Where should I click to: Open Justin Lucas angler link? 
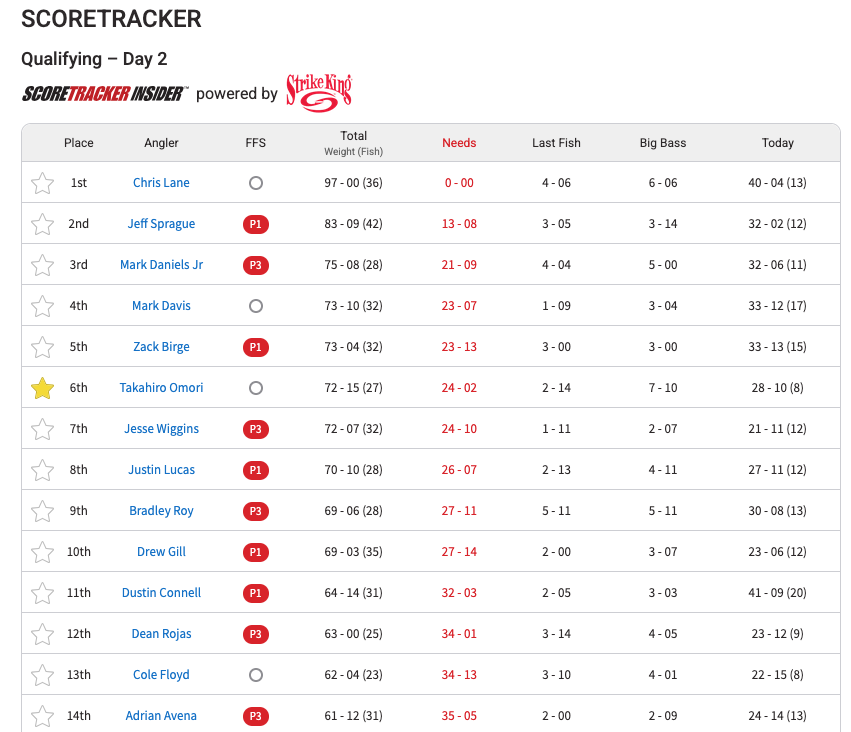point(161,469)
